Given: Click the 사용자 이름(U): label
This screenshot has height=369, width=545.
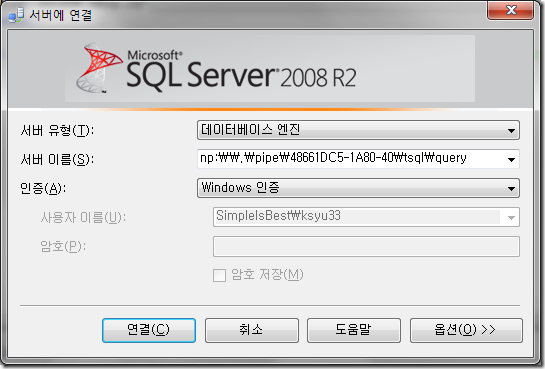Looking at the screenshot, I should point(83,218).
